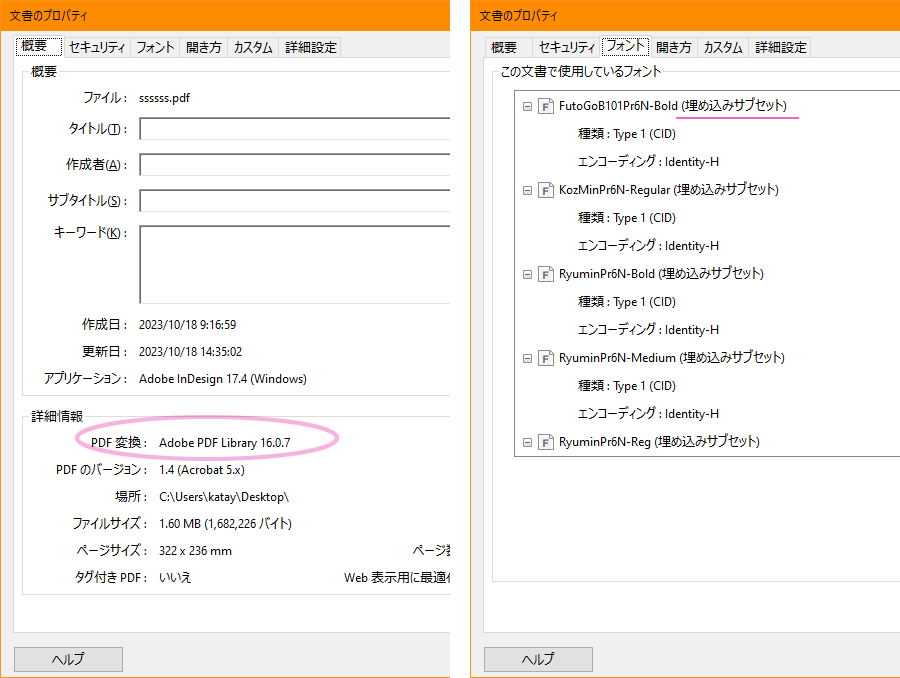Switch to the セキュリティ tab
The image size is (900, 678).
coord(95,46)
